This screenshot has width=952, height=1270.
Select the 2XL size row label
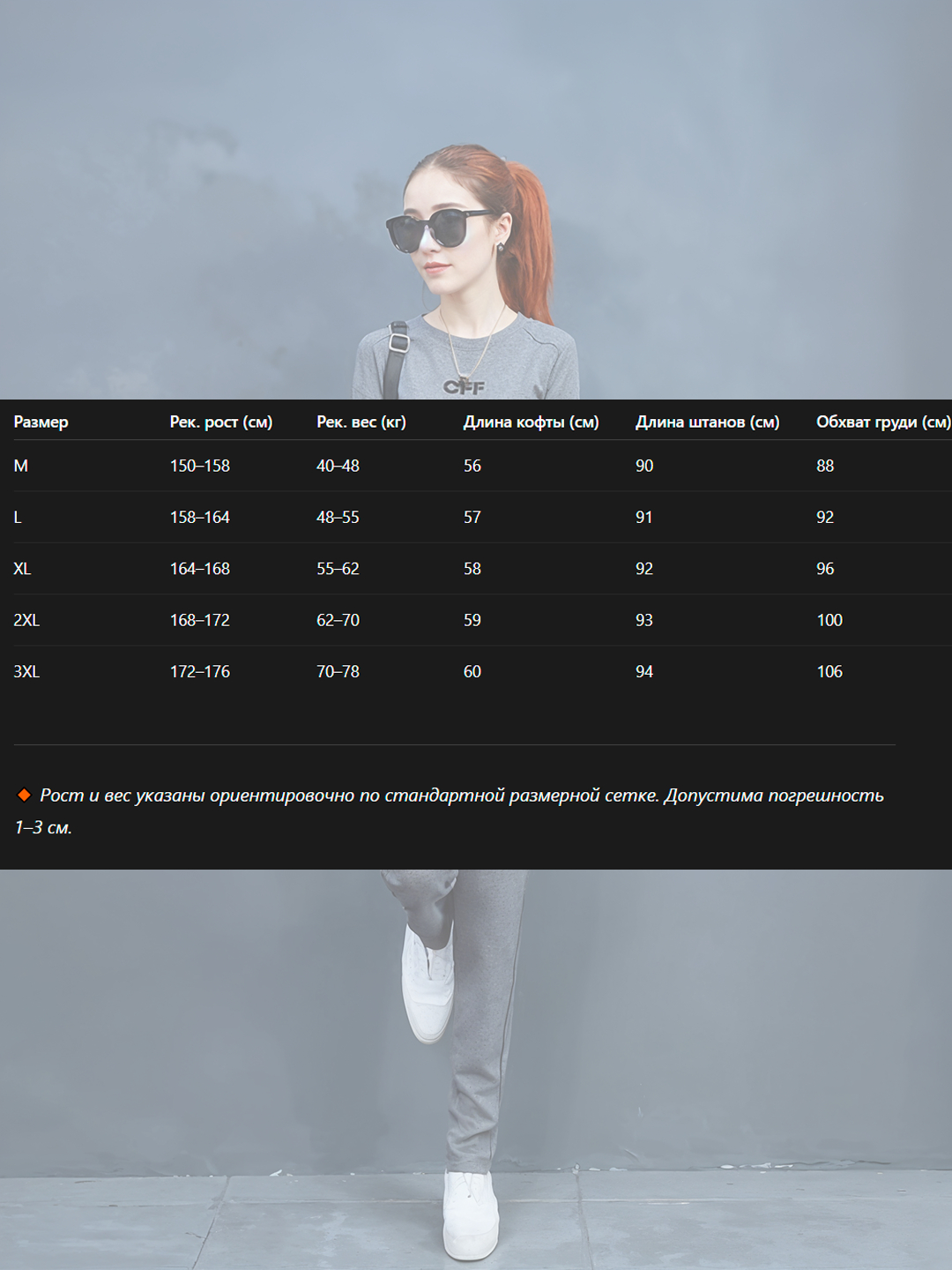[26, 620]
